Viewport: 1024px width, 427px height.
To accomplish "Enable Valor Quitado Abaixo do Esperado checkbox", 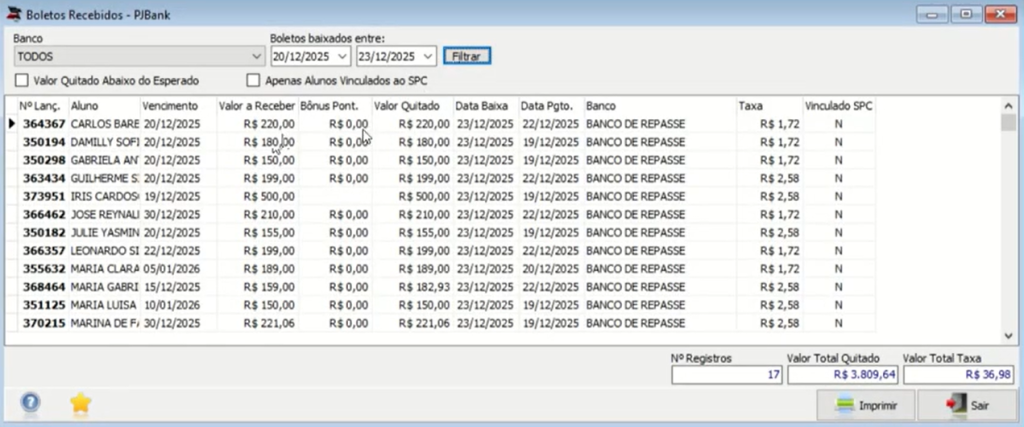I will [x=22, y=81].
